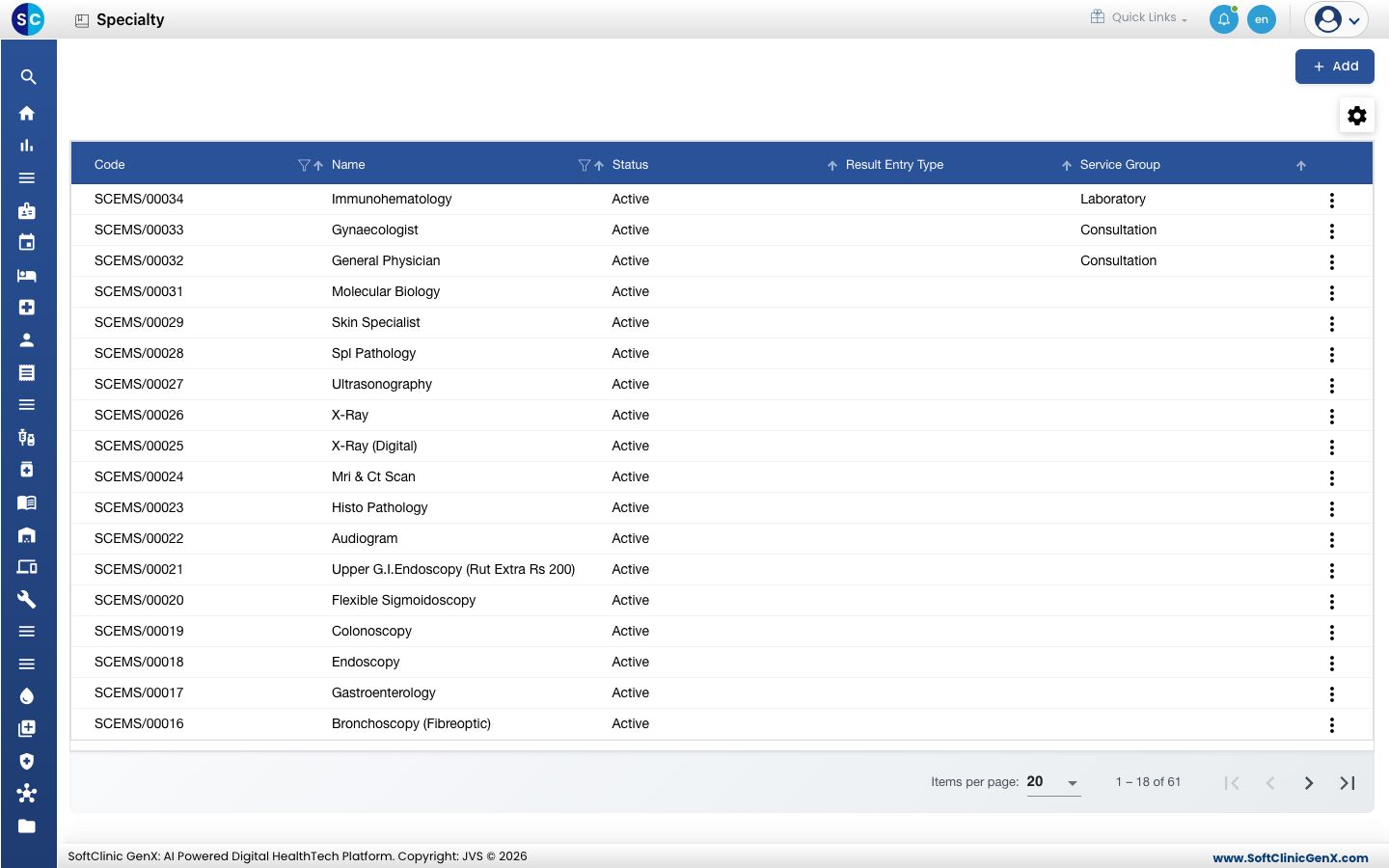1389x868 pixels.
Task: Click the 1 – 18 of 61 range label
Action: [1148, 782]
